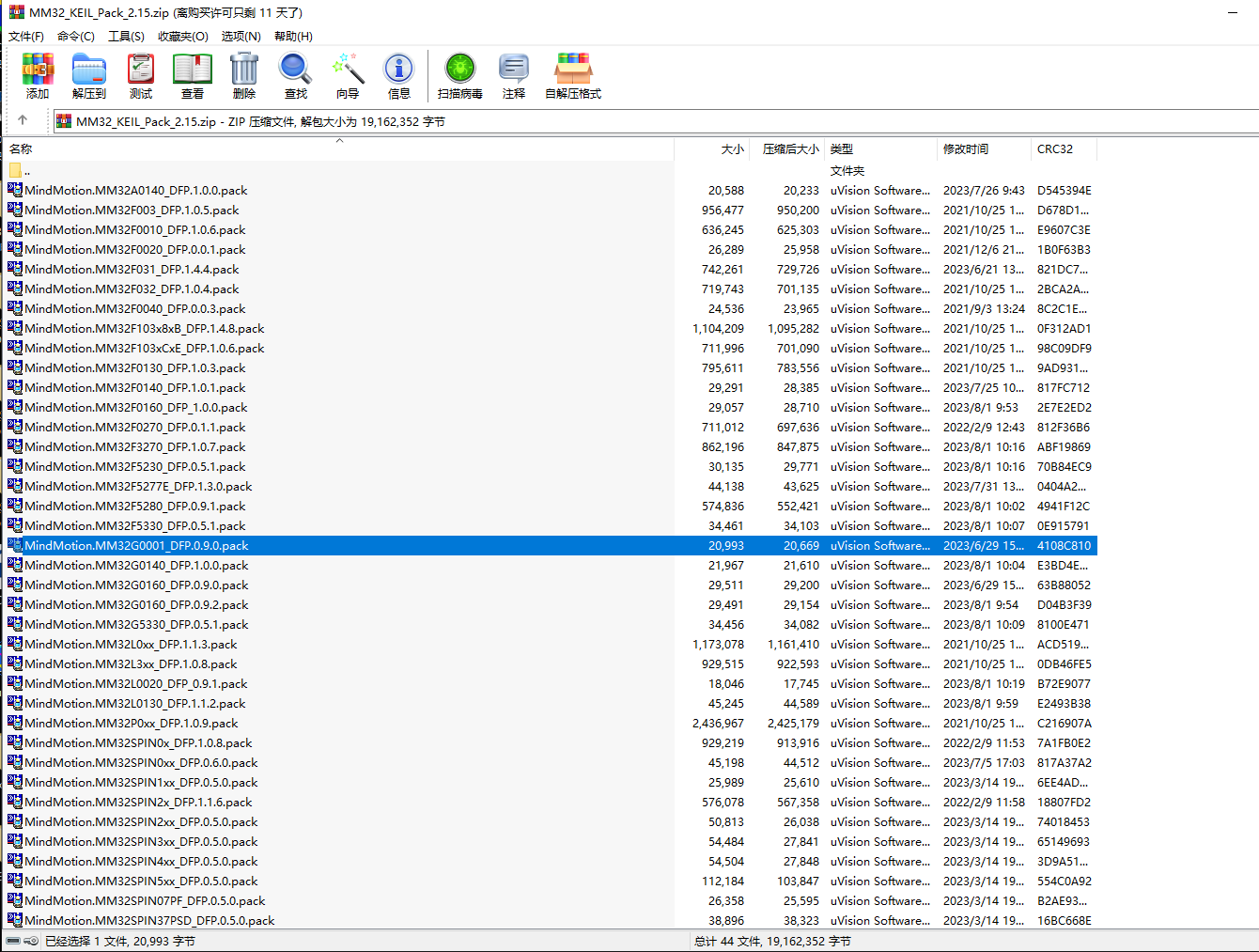Click the Delete (删除) trash icon
The image size is (1259, 952).
pyautogui.click(x=244, y=76)
